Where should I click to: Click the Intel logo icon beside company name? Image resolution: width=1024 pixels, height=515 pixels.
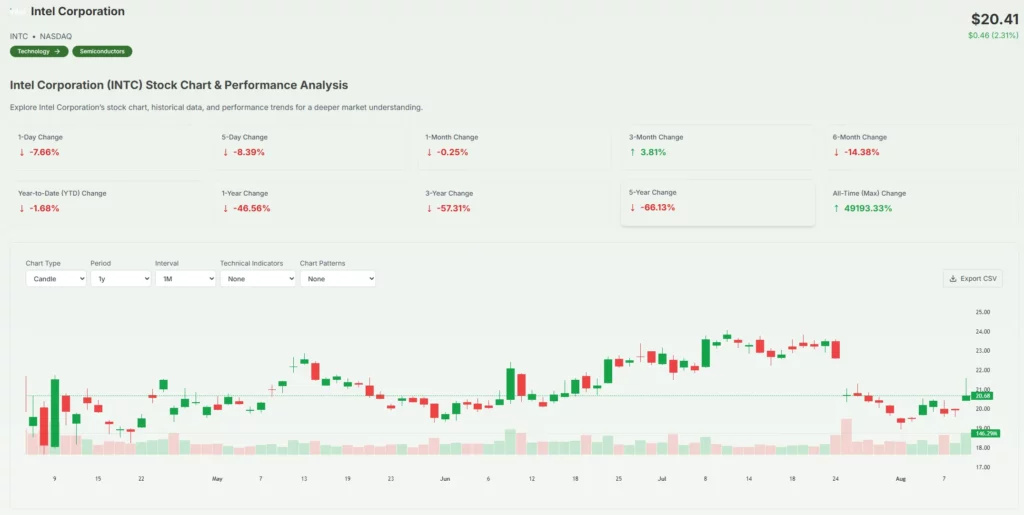tap(18, 12)
